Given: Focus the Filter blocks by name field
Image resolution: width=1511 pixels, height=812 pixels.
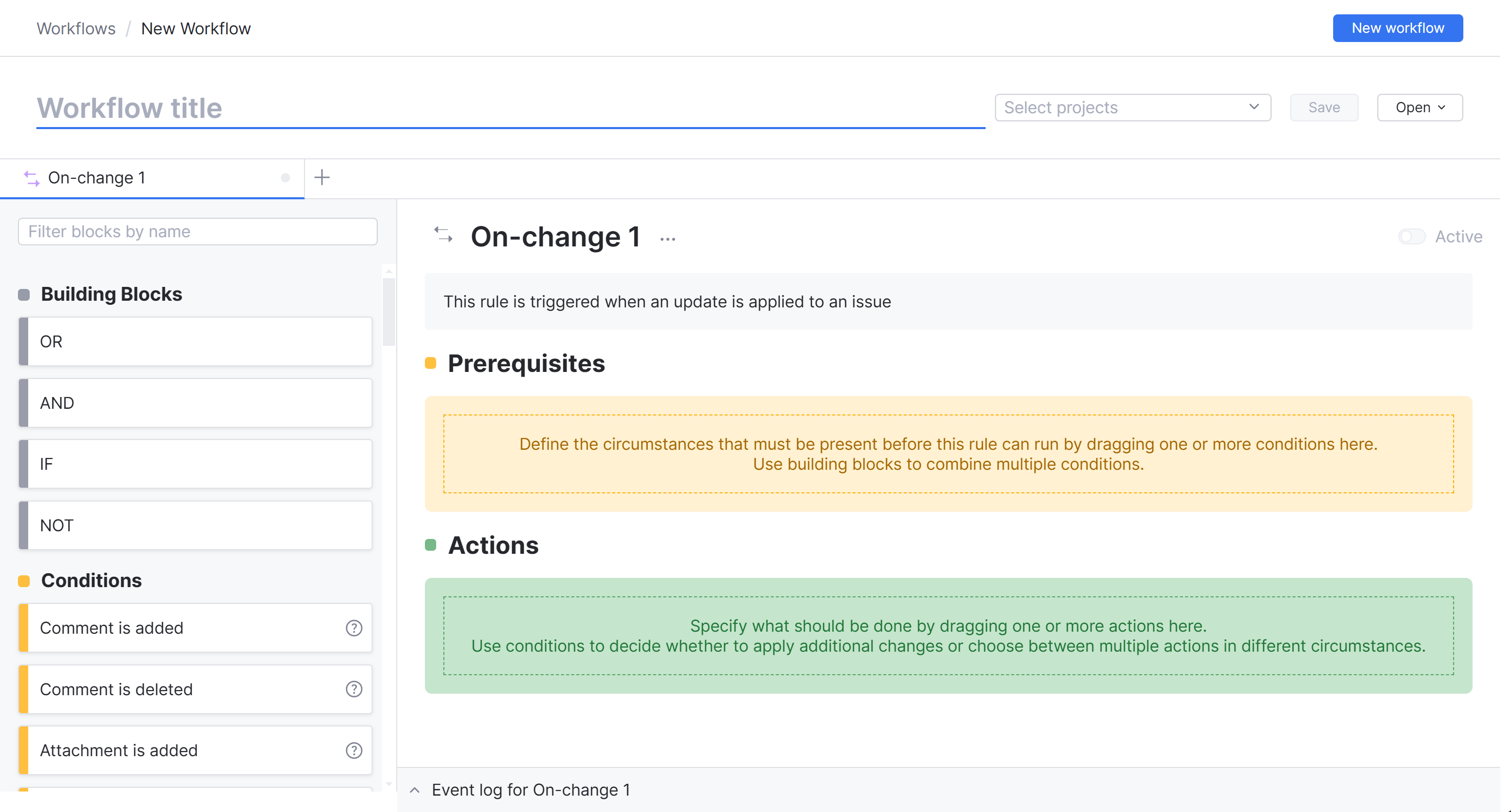Looking at the screenshot, I should pos(197,232).
